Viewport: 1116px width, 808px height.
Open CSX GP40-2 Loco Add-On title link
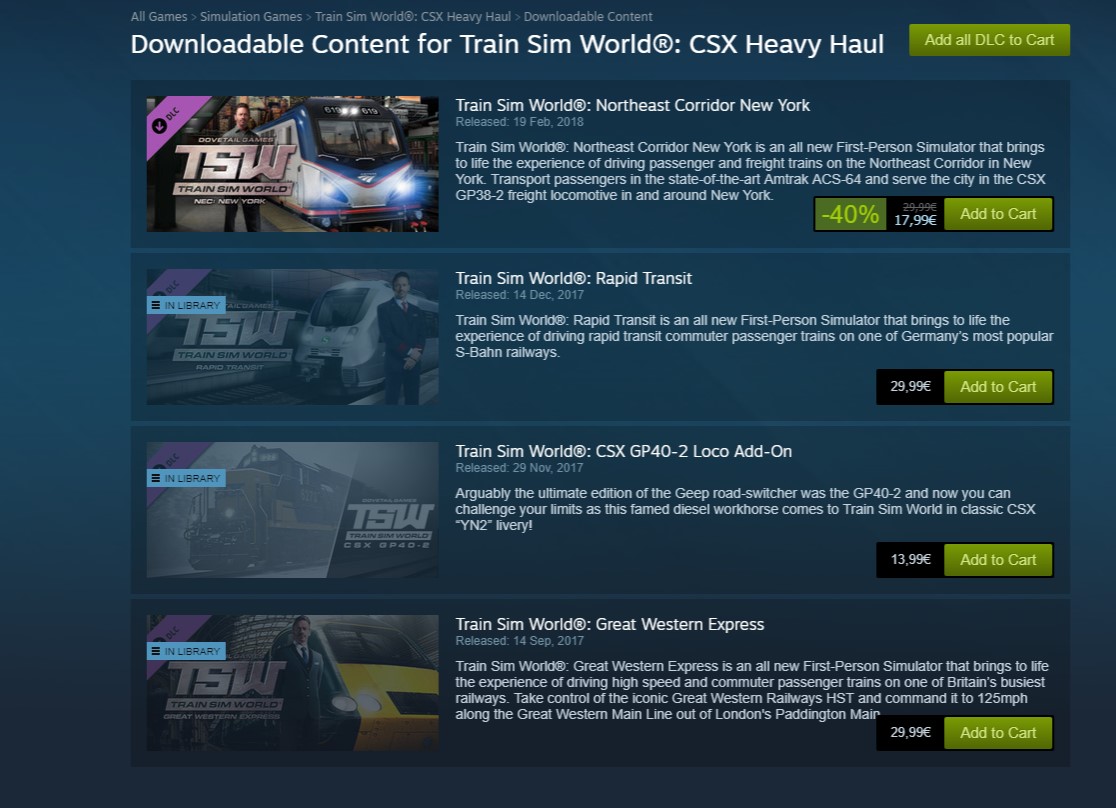(x=623, y=451)
